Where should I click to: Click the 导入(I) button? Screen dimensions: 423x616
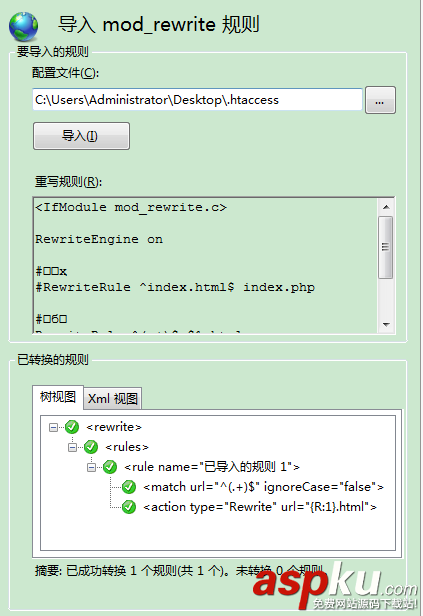point(81,136)
